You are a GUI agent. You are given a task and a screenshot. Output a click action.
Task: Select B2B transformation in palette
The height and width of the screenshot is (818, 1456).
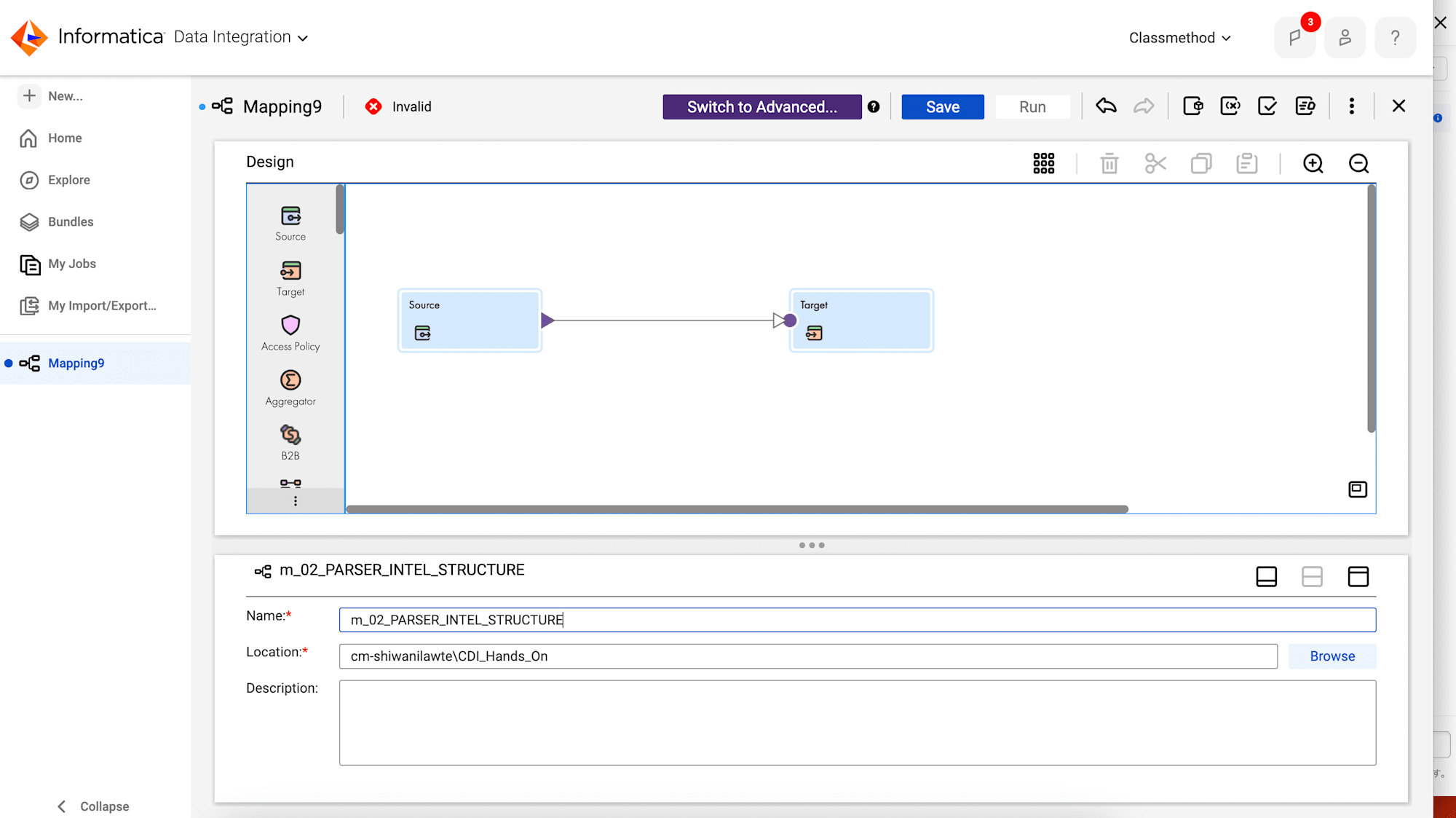click(290, 443)
